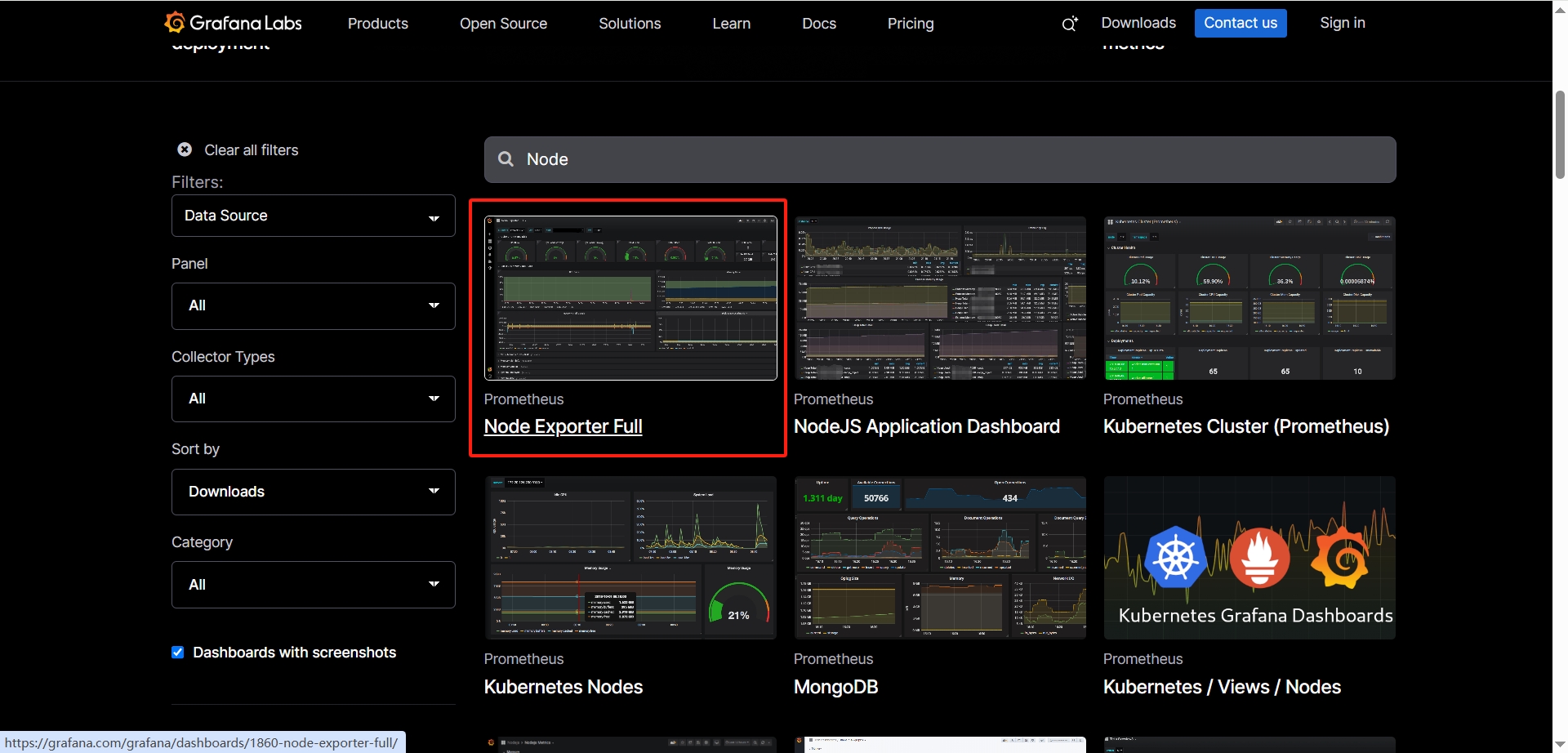Expand the Collector Types dropdown
Image resolution: width=1568 pixels, height=753 pixels.
313,399
